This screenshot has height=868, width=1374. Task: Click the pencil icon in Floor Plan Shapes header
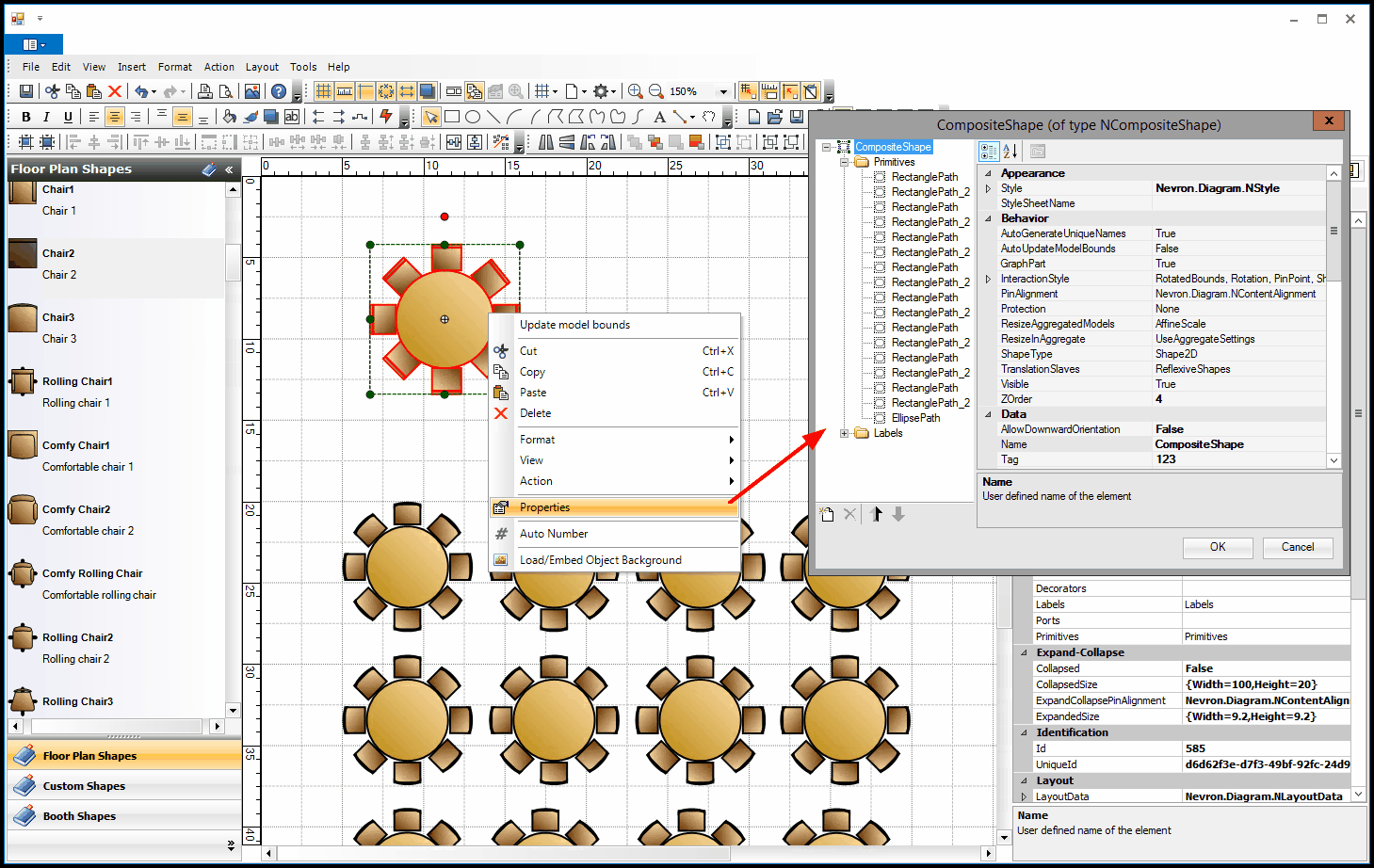click(x=209, y=169)
